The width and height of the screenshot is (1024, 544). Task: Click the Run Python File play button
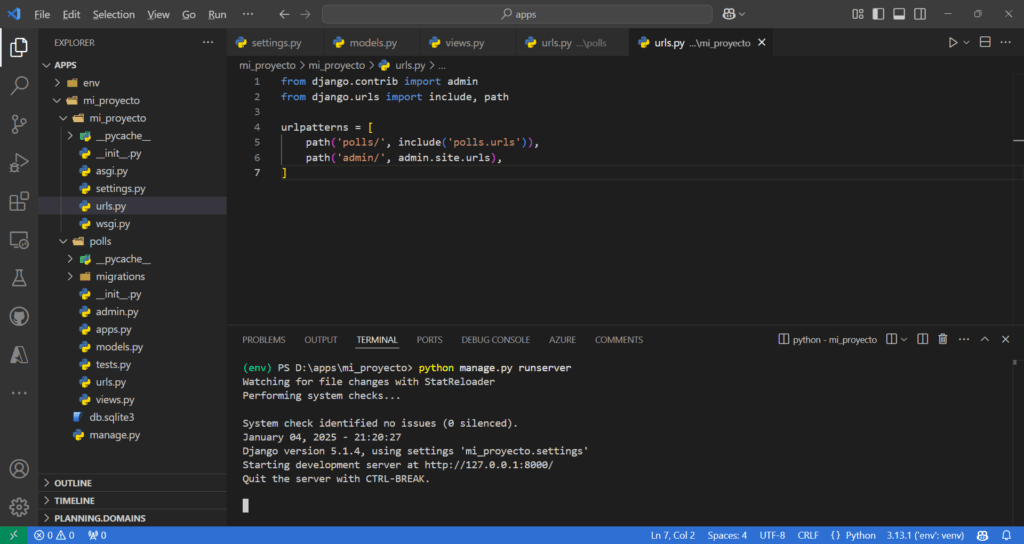[x=953, y=42]
